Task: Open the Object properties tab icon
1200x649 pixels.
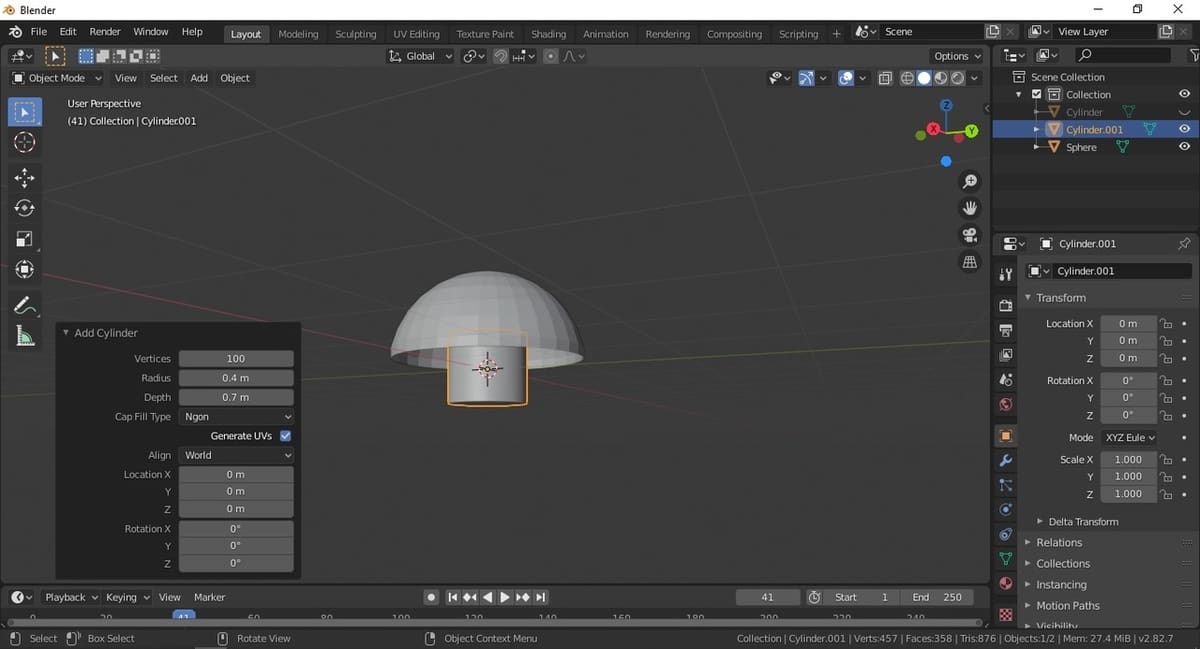Action: click(1006, 436)
